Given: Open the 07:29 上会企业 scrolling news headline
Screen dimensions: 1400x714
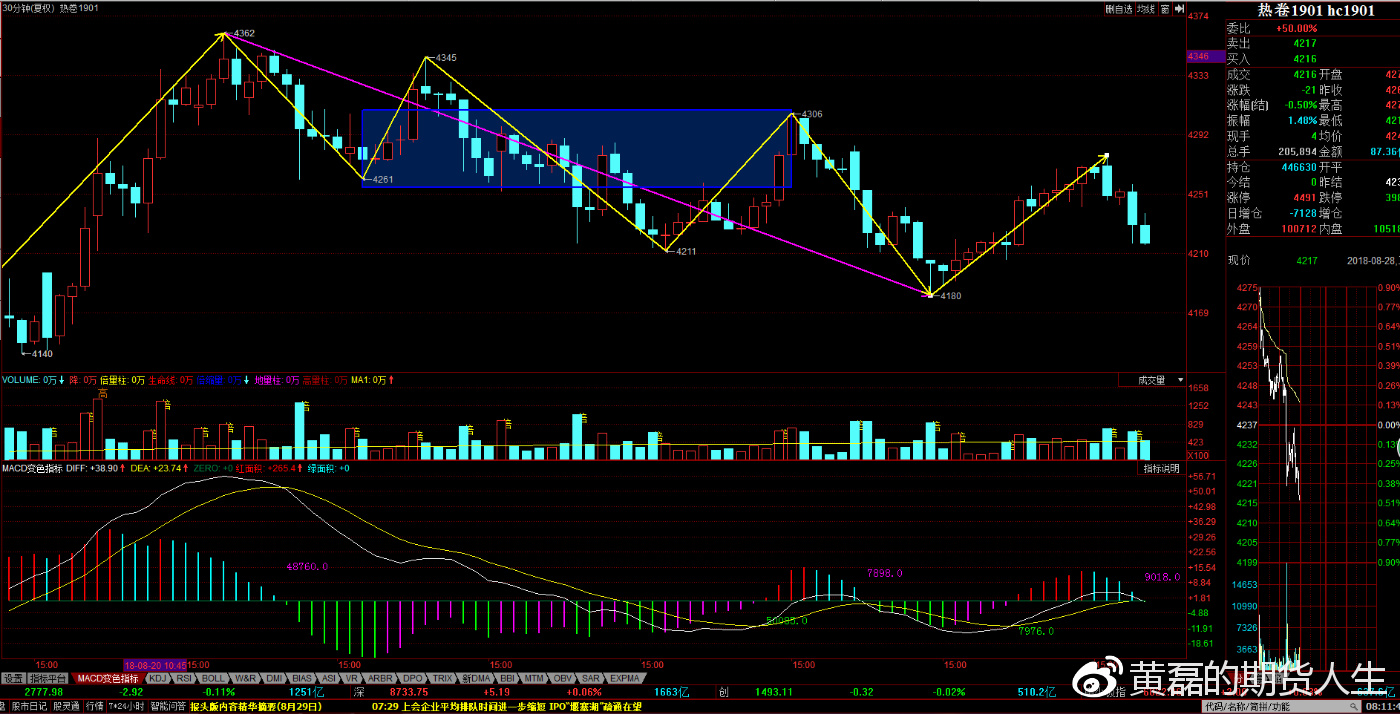Looking at the screenshot, I should click(505, 706).
